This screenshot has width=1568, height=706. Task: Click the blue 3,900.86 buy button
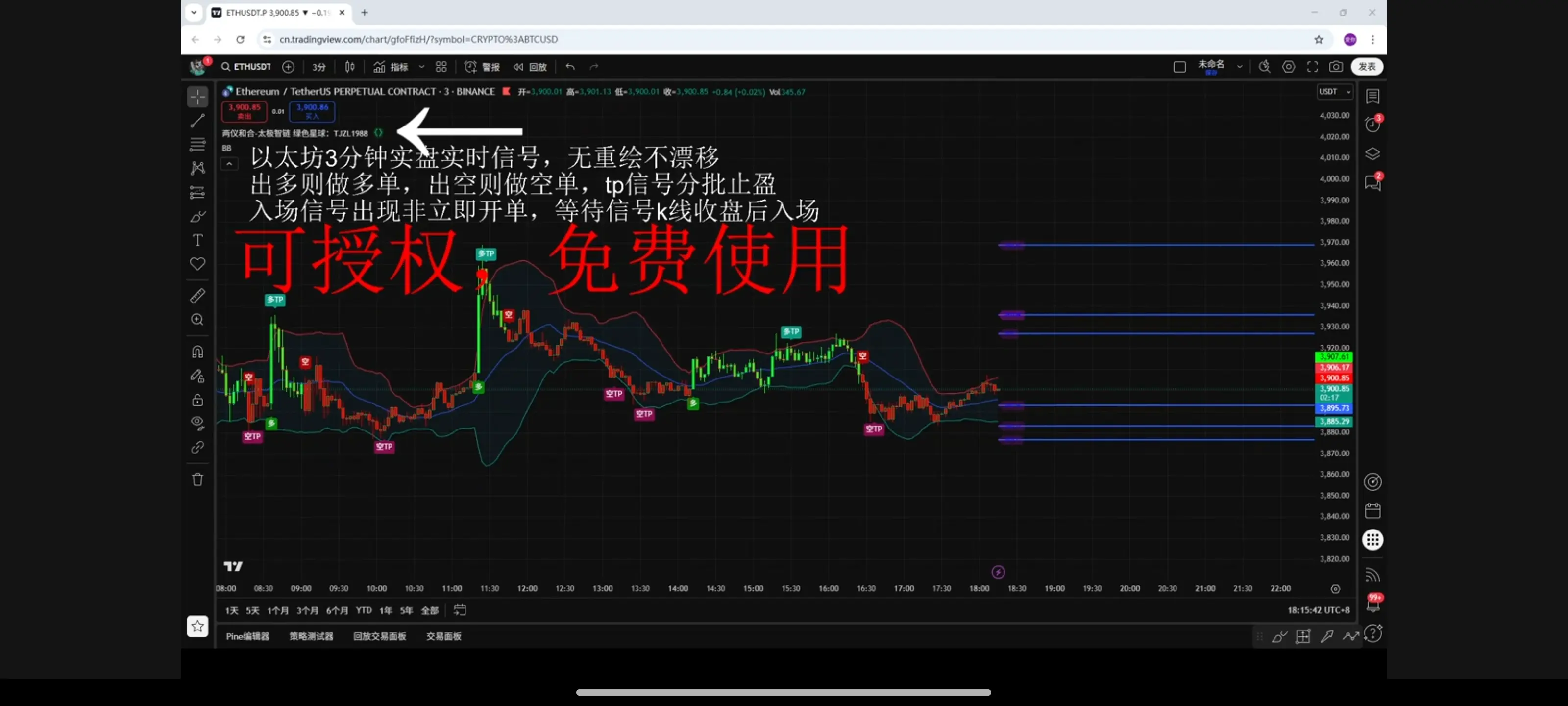(x=312, y=111)
